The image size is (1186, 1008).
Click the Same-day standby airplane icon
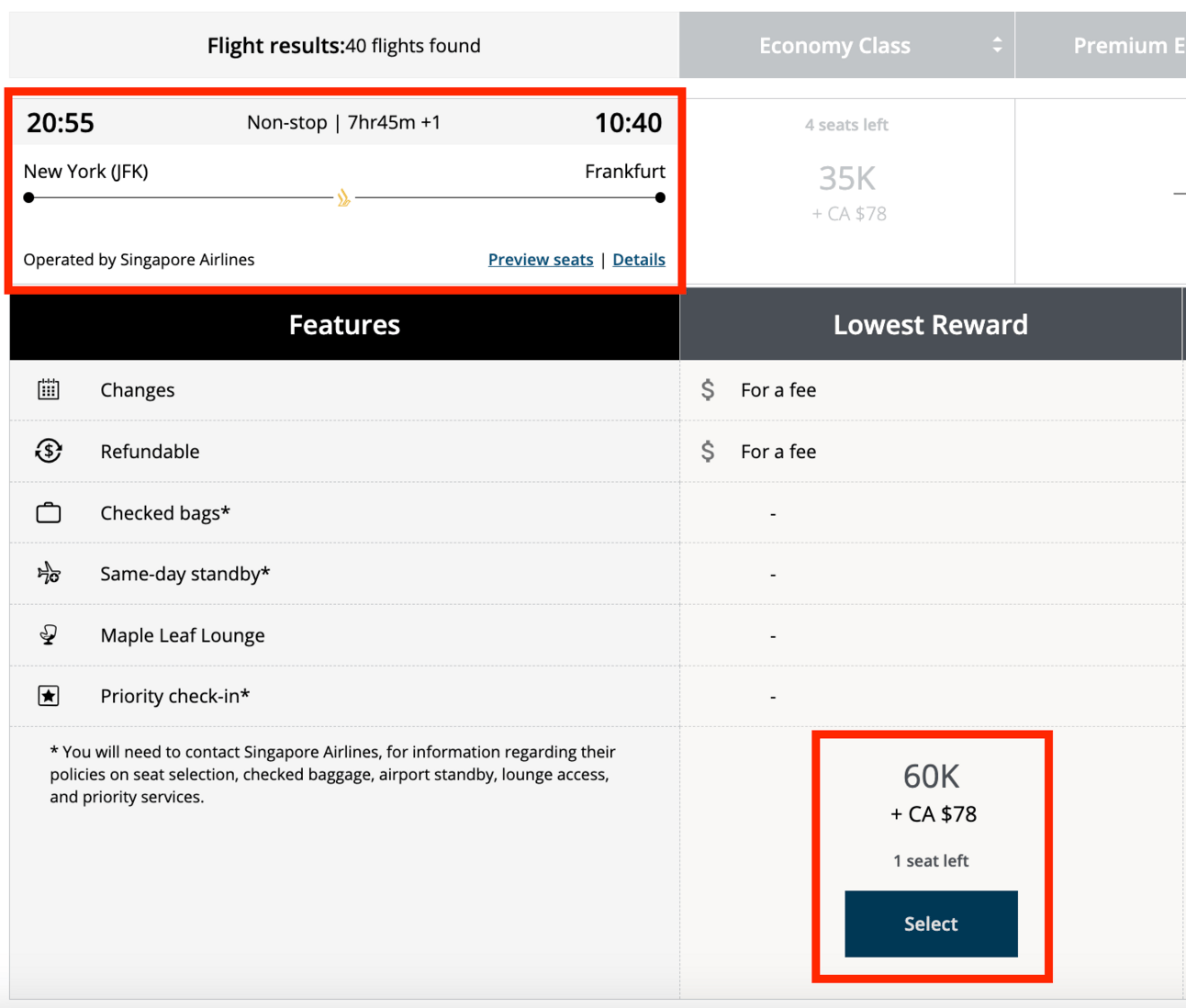point(49,574)
